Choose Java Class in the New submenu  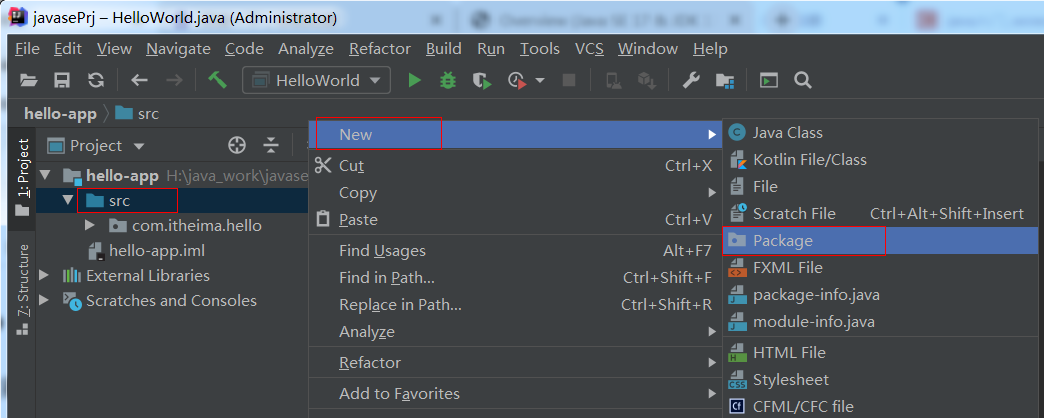[x=787, y=132]
